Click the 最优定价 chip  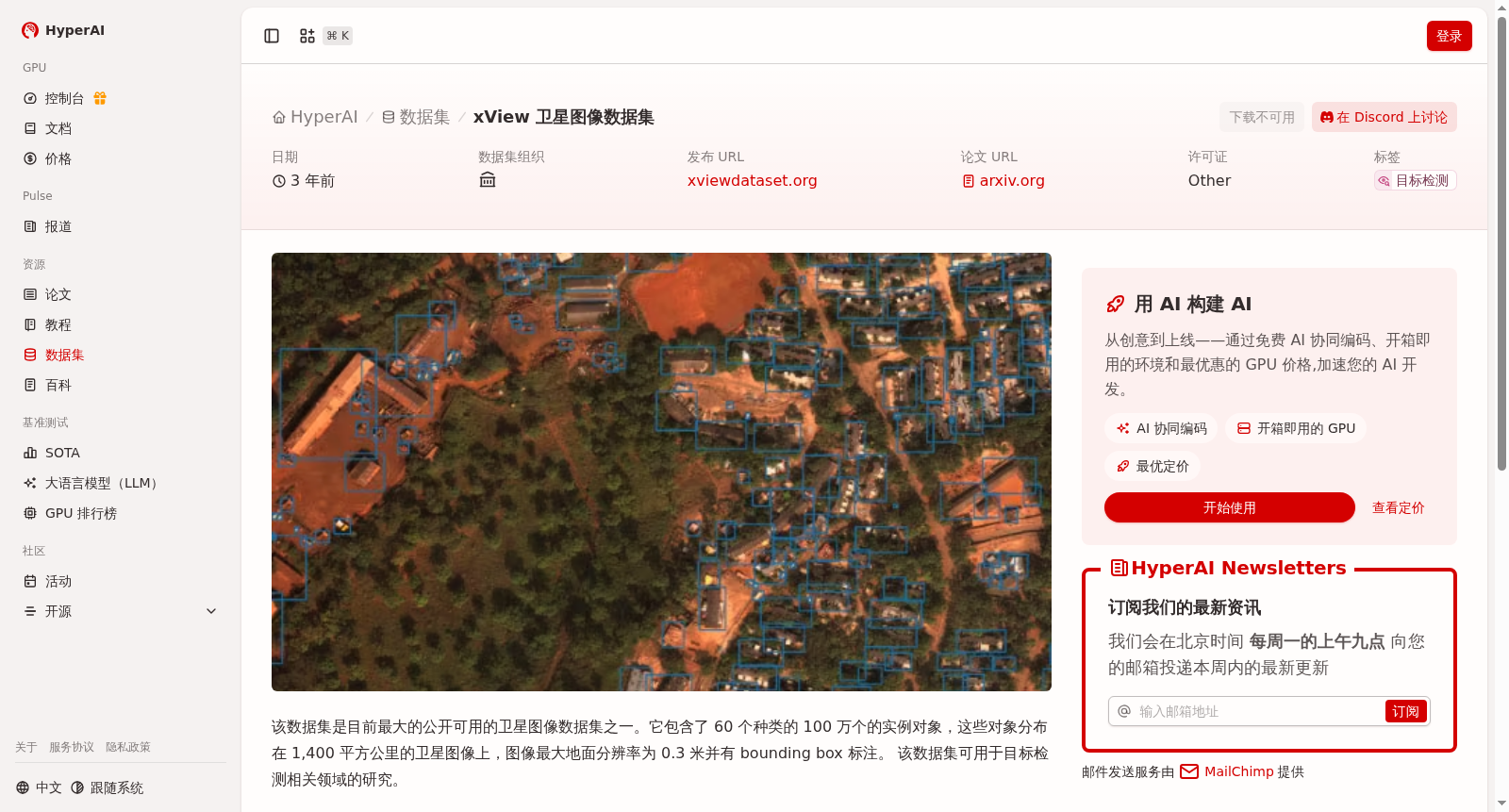pos(1152,466)
